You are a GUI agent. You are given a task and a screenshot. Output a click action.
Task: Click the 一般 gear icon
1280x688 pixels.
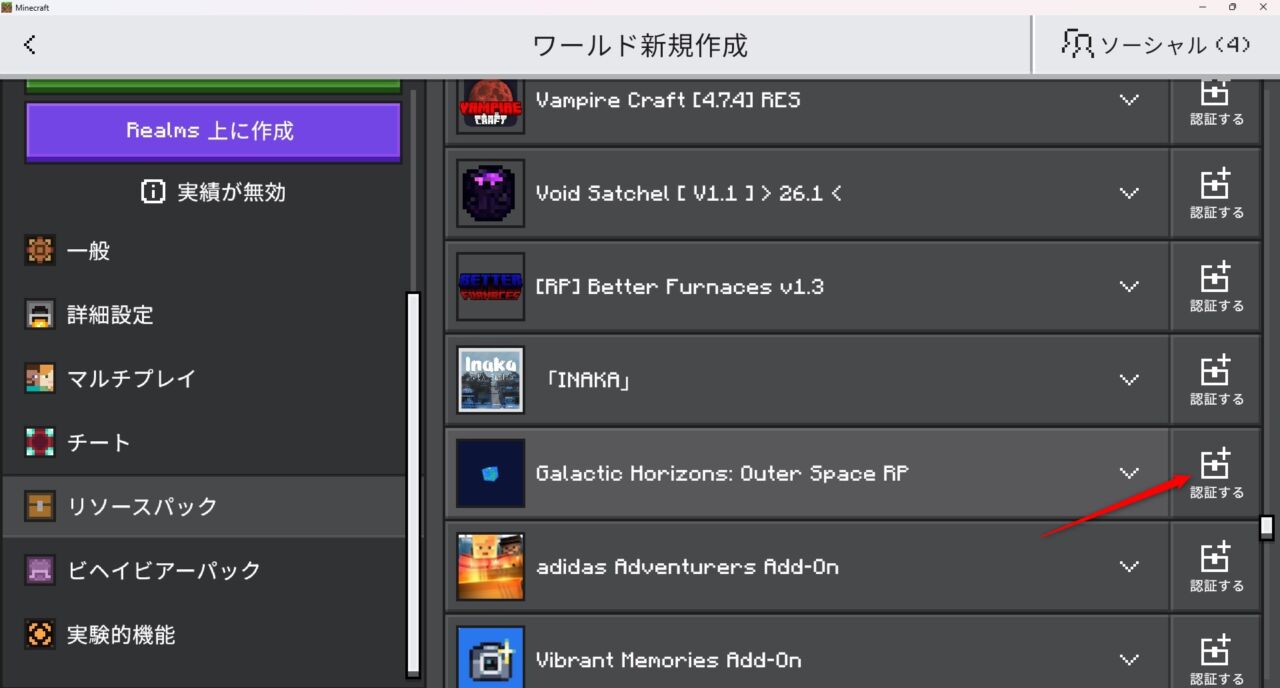40,251
